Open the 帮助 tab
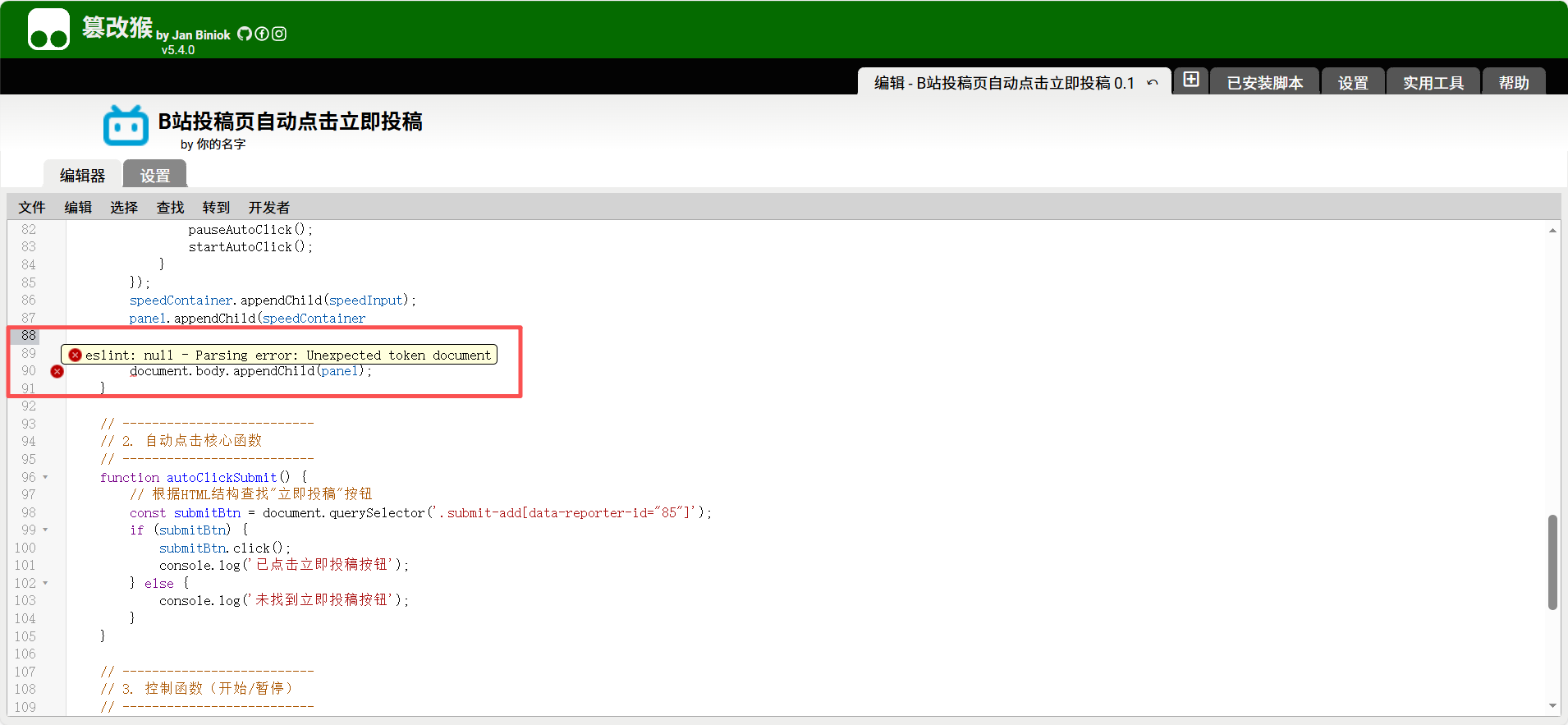The image size is (1568, 725). [1513, 83]
